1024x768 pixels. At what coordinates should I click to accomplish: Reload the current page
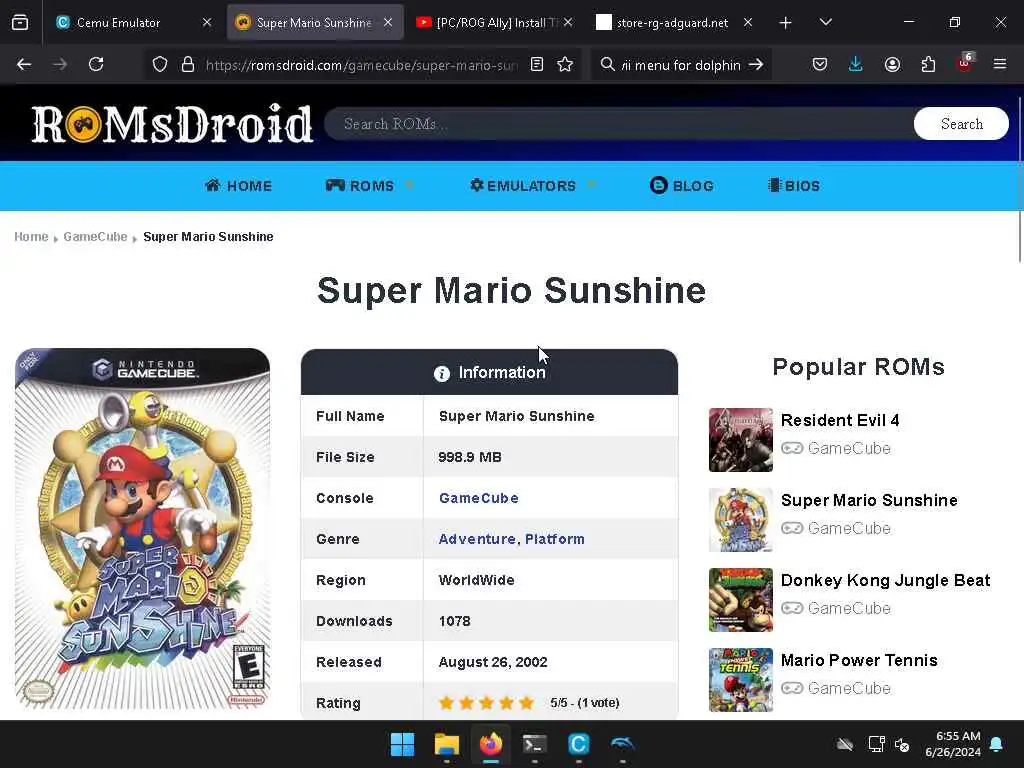(x=96, y=64)
